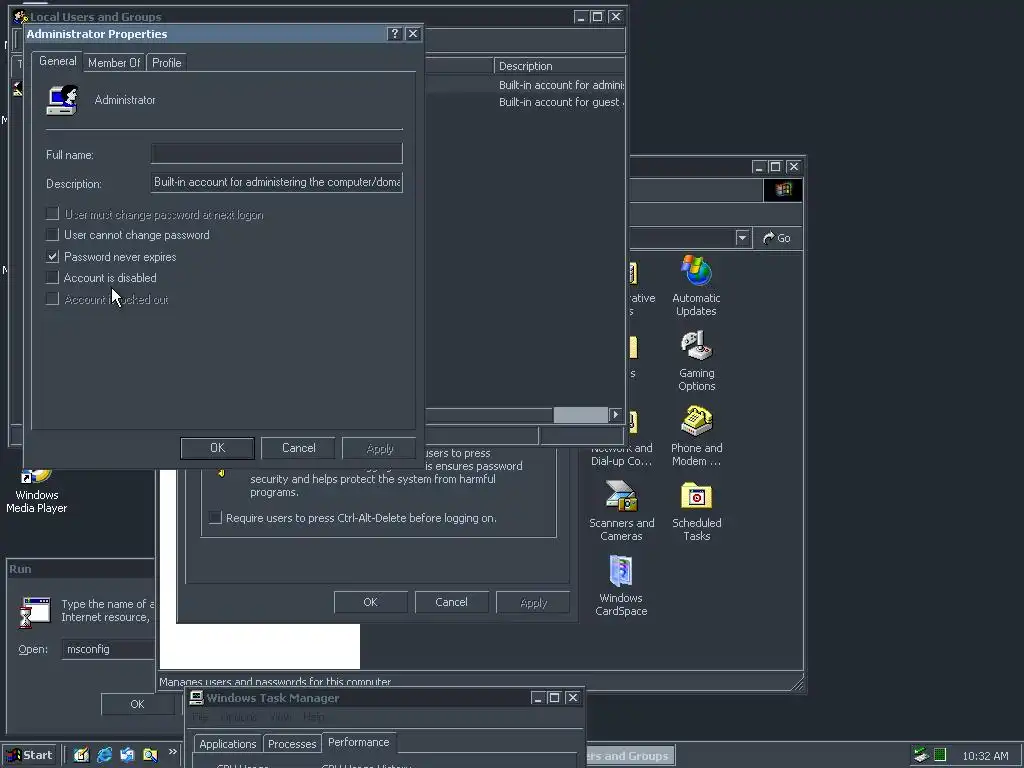1024x768 pixels.
Task: Click Windows Media Player desktop shortcut
Action: (37, 491)
